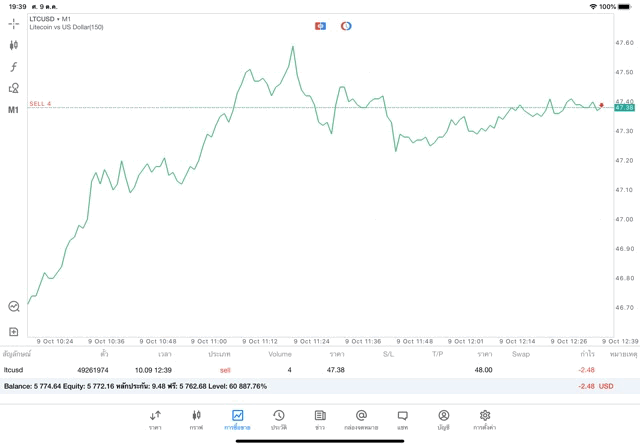Open the Mailbox tab at-sign icon
Image resolution: width=640 pixels, height=447 pixels.
click(x=361, y=420)
